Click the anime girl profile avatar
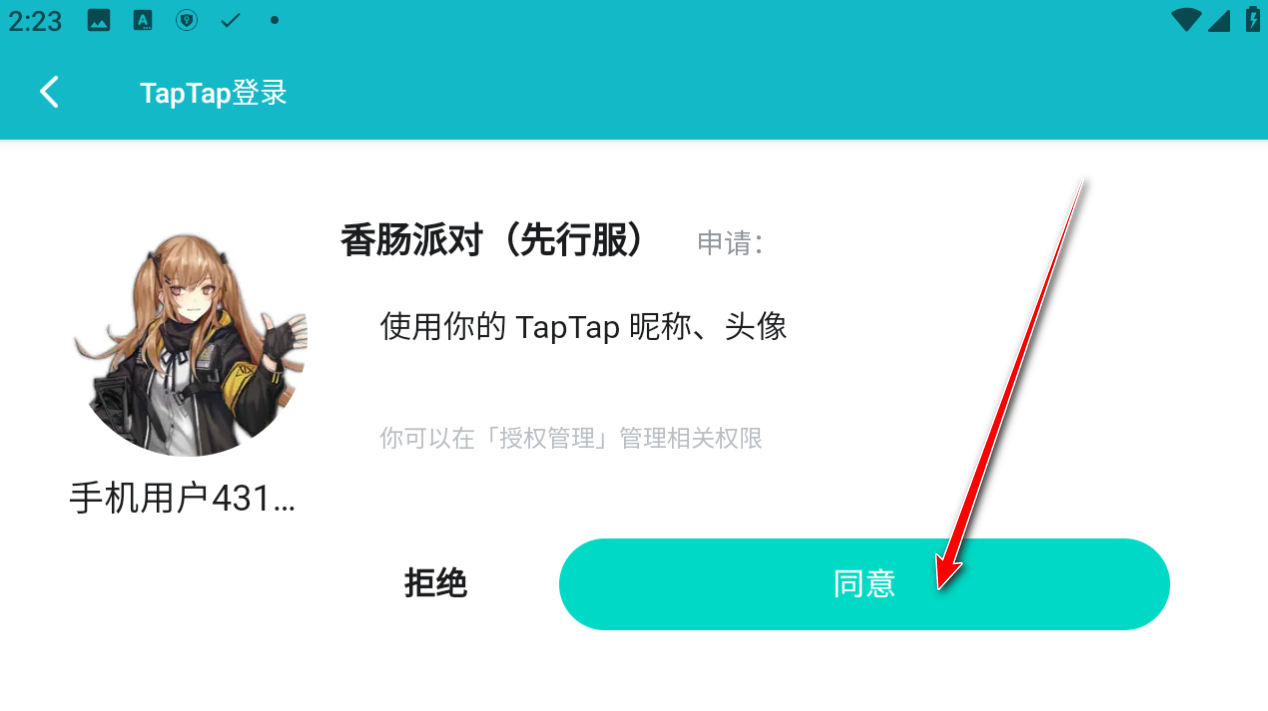1268x711 pixels. pyautogui.click(x=190, y=342)
